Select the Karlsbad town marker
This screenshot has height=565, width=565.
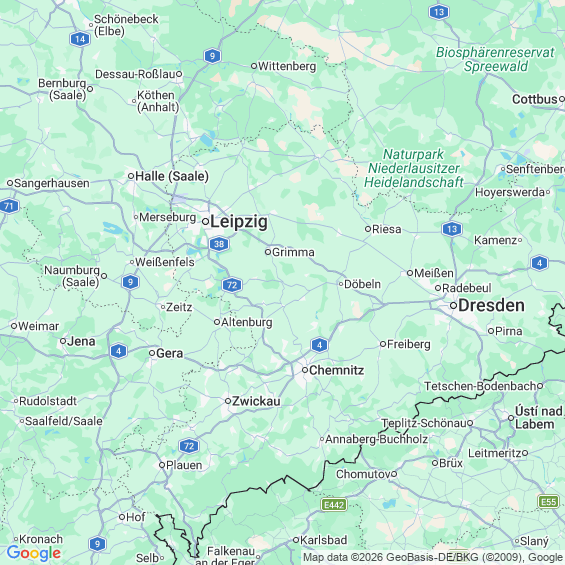click(x=296, y=540)
